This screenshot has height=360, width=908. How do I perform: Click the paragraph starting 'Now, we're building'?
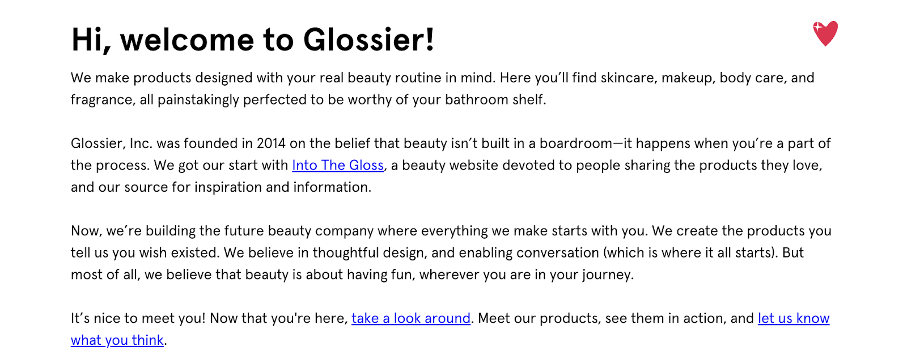click(x=451, y=253)
